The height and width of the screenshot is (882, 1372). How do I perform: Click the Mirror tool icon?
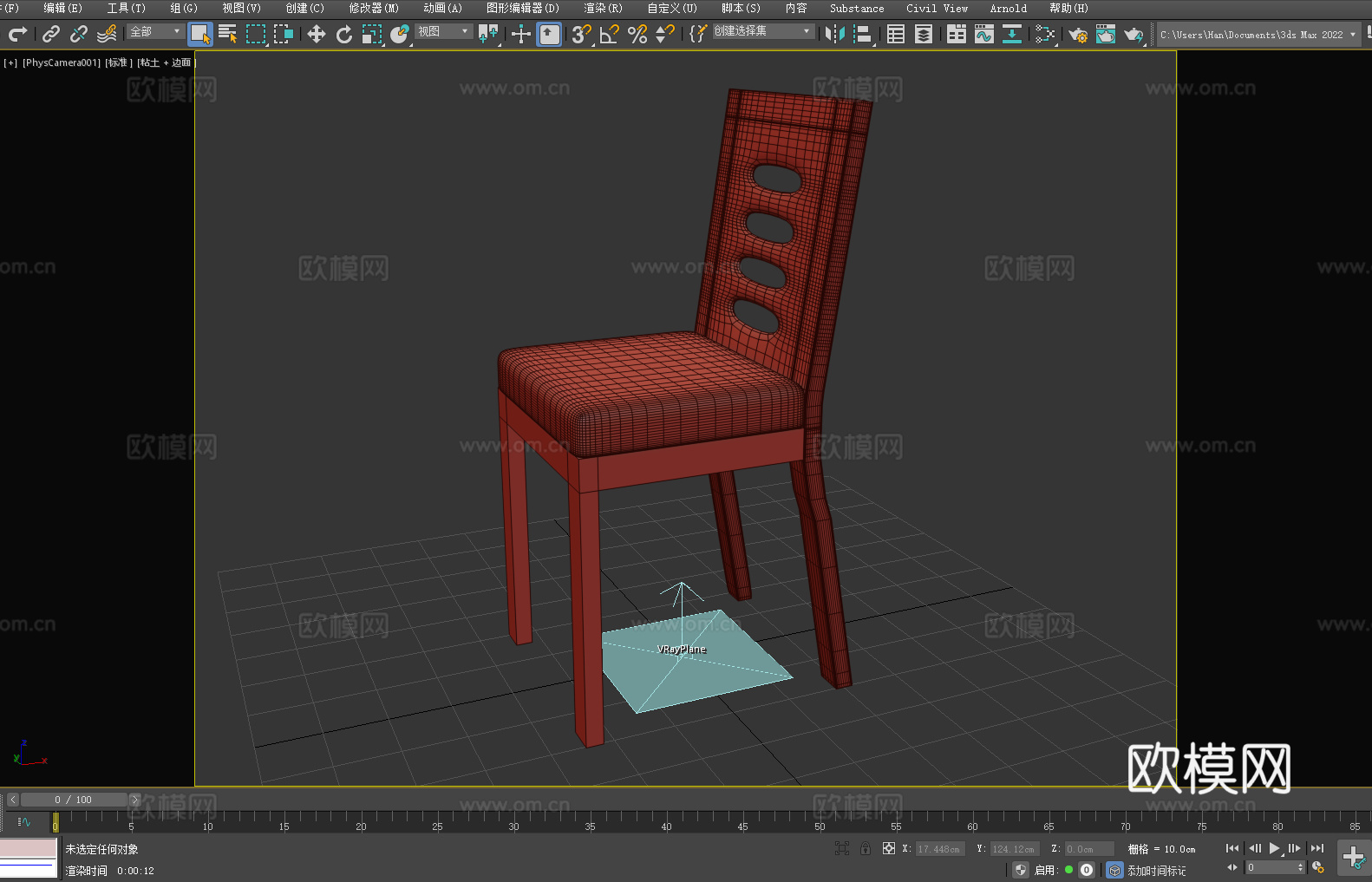[x=835, y=34]
